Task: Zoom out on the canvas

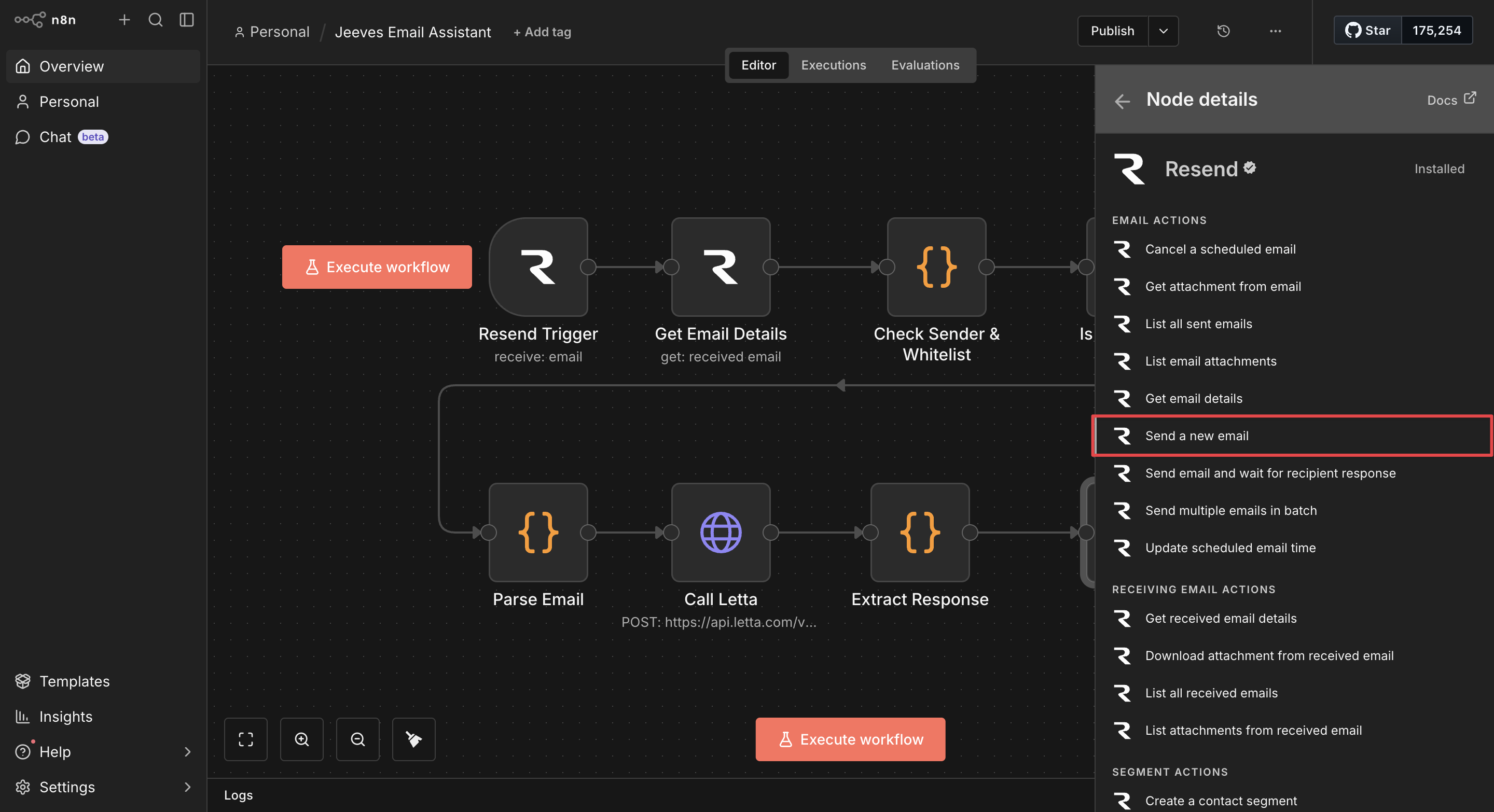Action: click(x=358, y=739)
